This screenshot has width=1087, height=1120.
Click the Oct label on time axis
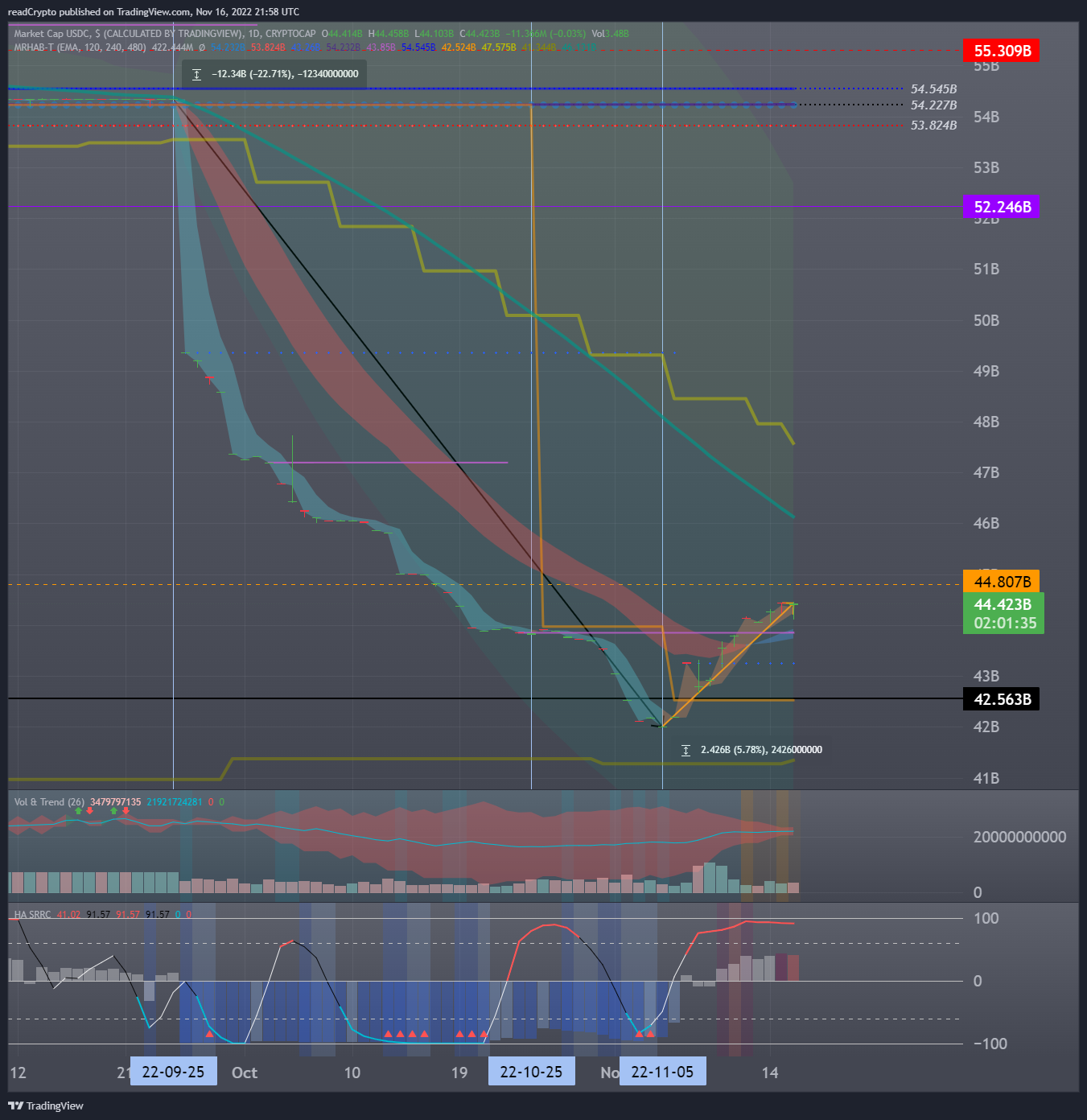245,1073
